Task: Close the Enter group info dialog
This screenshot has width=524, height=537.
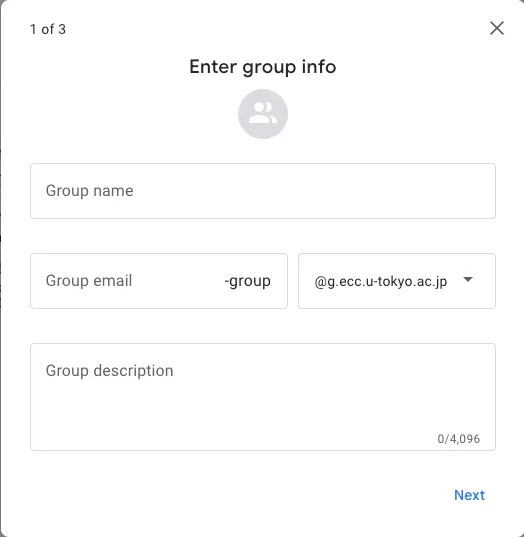Action: click(x=497, y=28)
